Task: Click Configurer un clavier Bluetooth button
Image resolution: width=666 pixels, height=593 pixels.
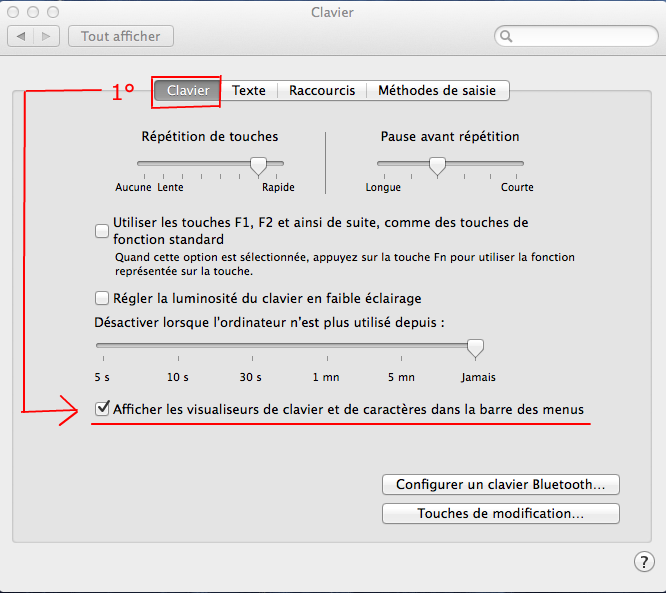Action: pos(501,485)
